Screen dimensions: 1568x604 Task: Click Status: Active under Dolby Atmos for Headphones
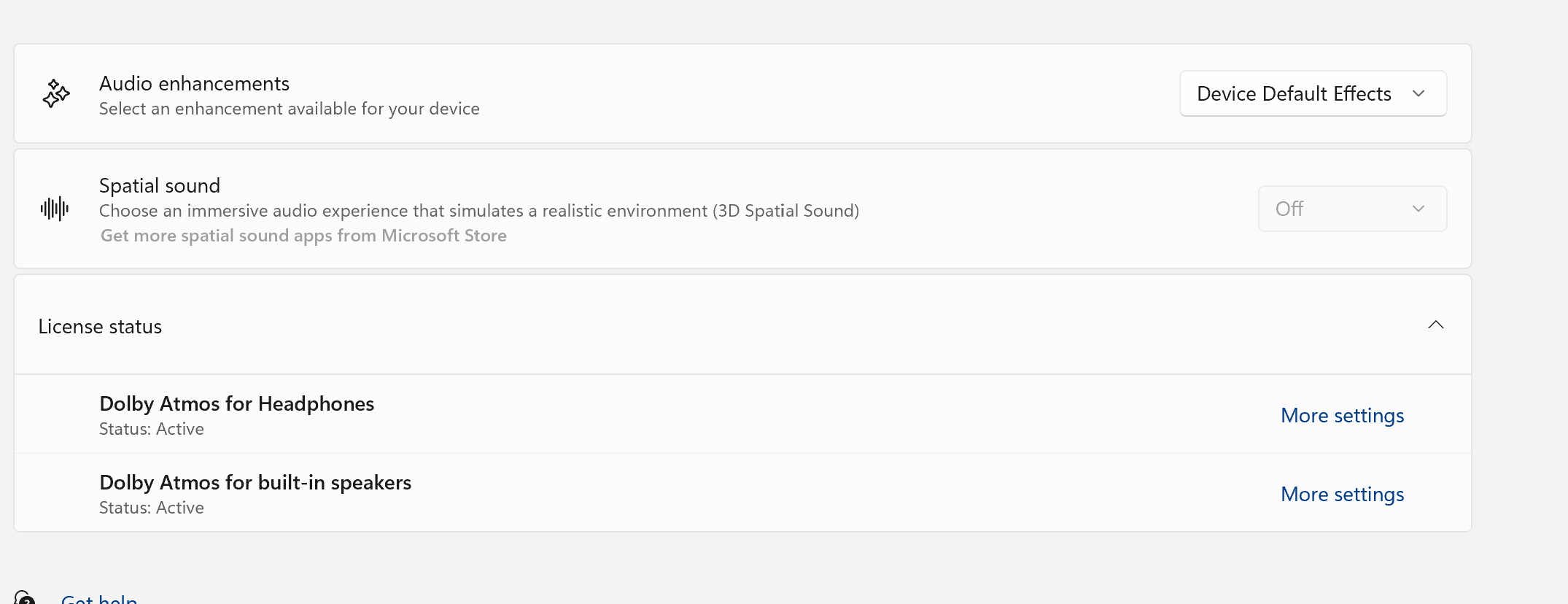tap(151, 429)
